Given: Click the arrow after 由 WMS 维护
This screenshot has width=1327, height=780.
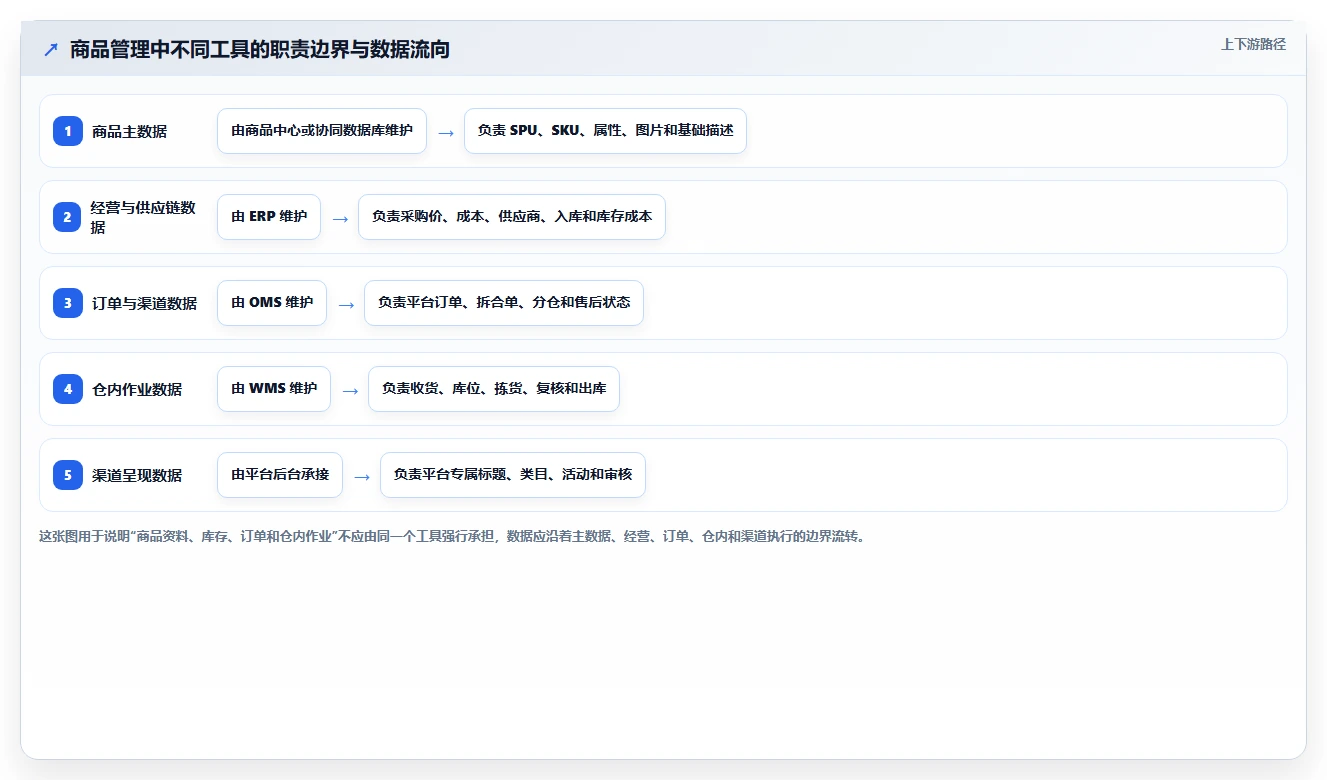Looking at the screenshot, I should pyautogui.click(x=350, y=390).
